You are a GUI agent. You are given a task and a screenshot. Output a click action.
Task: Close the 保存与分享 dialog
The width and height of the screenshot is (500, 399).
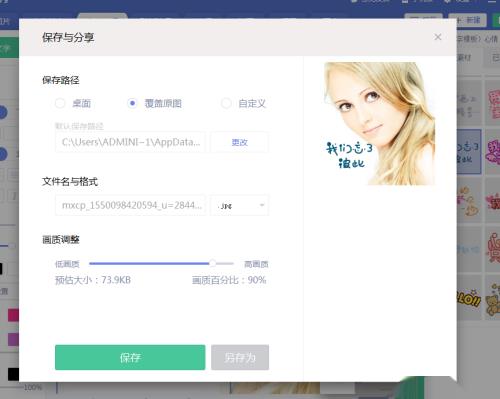[x=438, y=37]
